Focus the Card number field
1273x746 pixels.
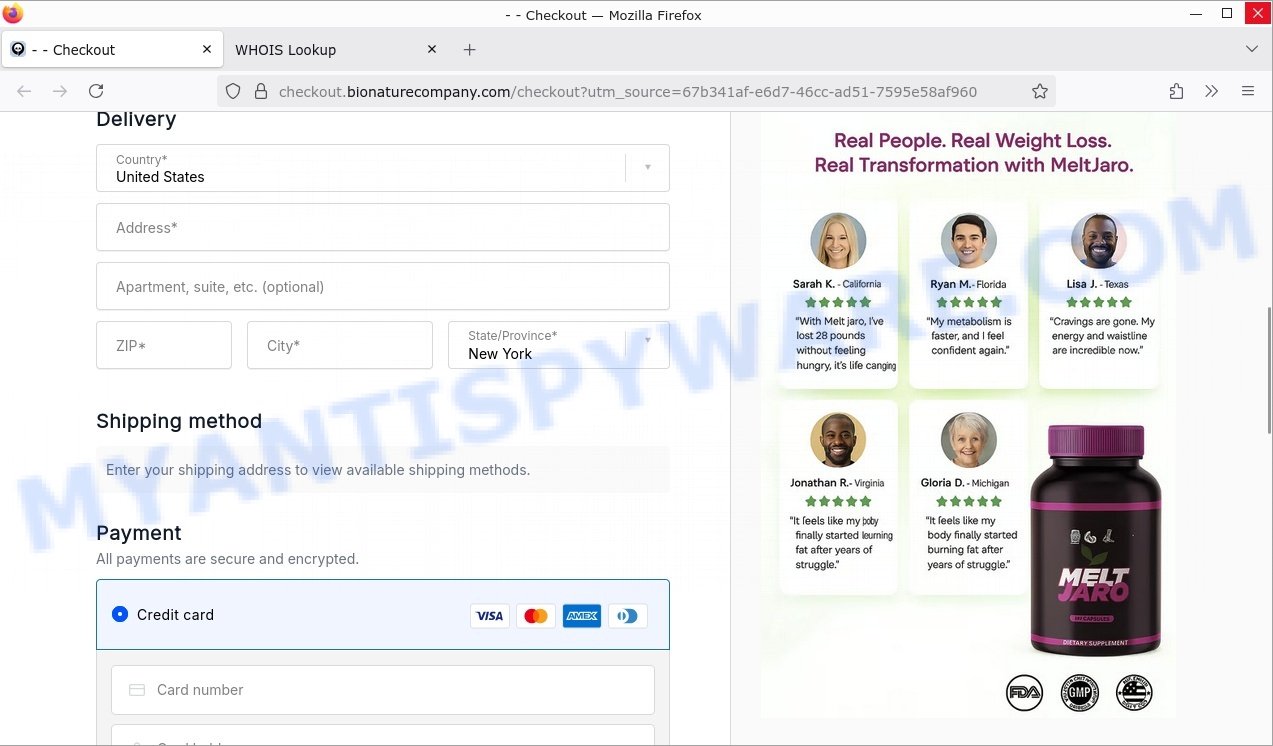click(382, 690)
